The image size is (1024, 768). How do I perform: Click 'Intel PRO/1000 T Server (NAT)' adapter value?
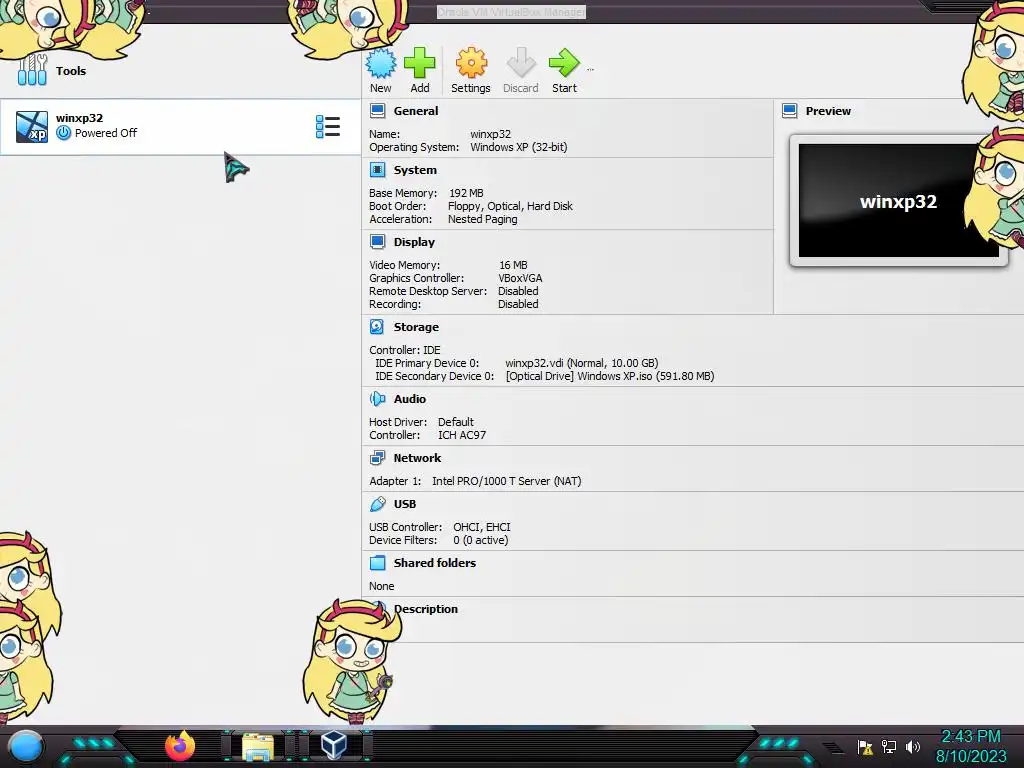[x=507, y=481]
